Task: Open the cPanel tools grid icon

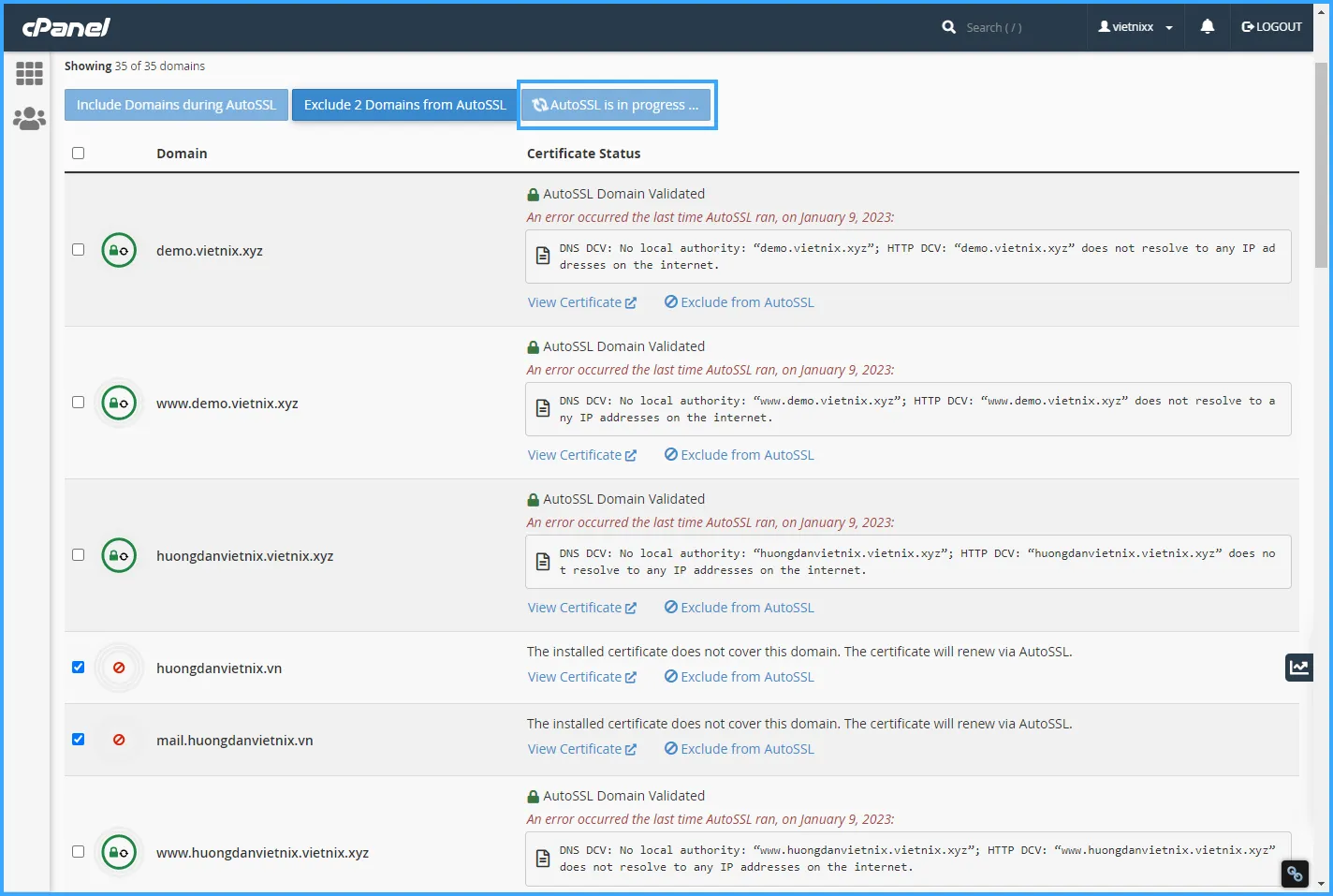Action: pos(29,73)
